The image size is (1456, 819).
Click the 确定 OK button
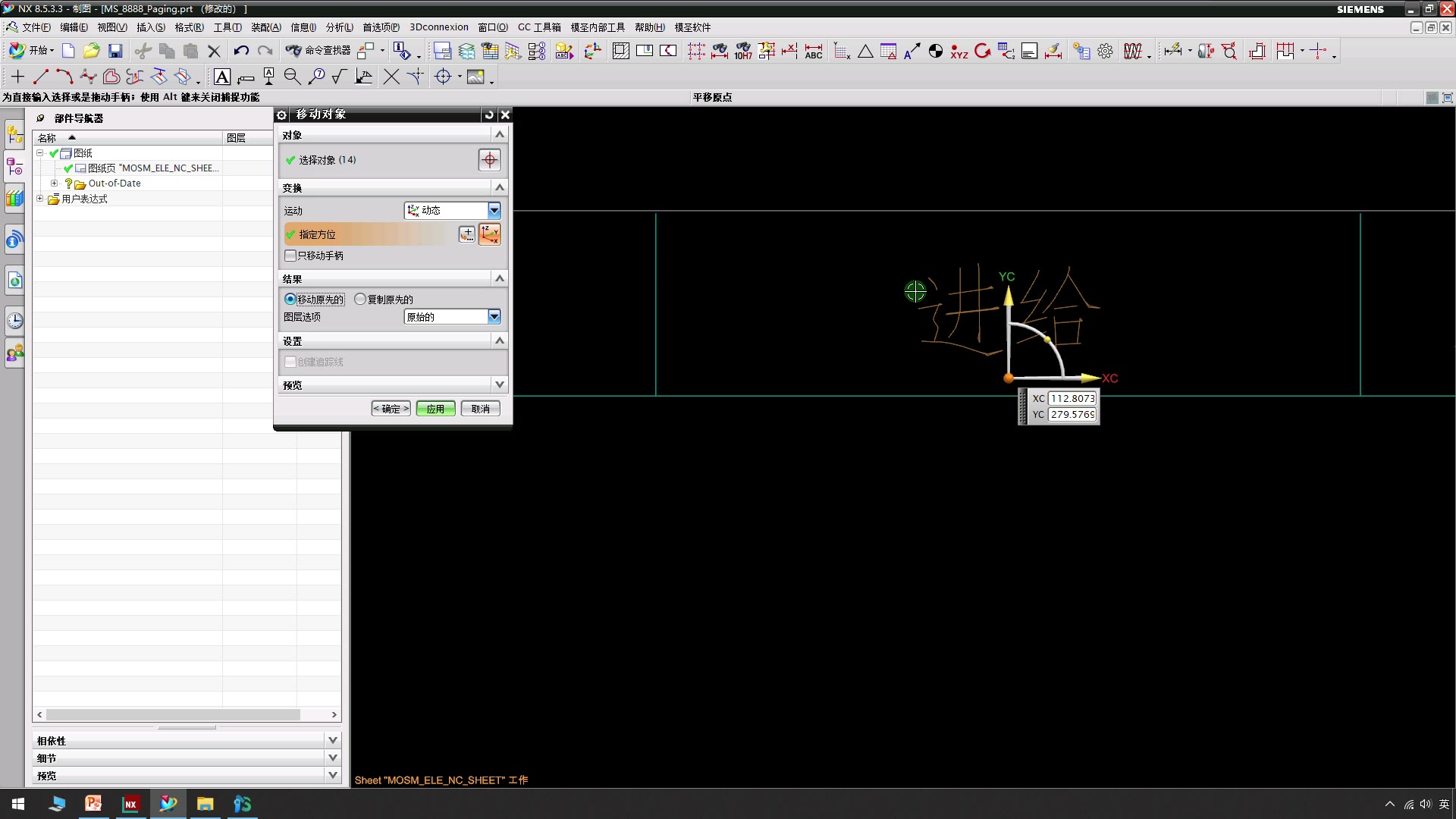tap(391, 409)
